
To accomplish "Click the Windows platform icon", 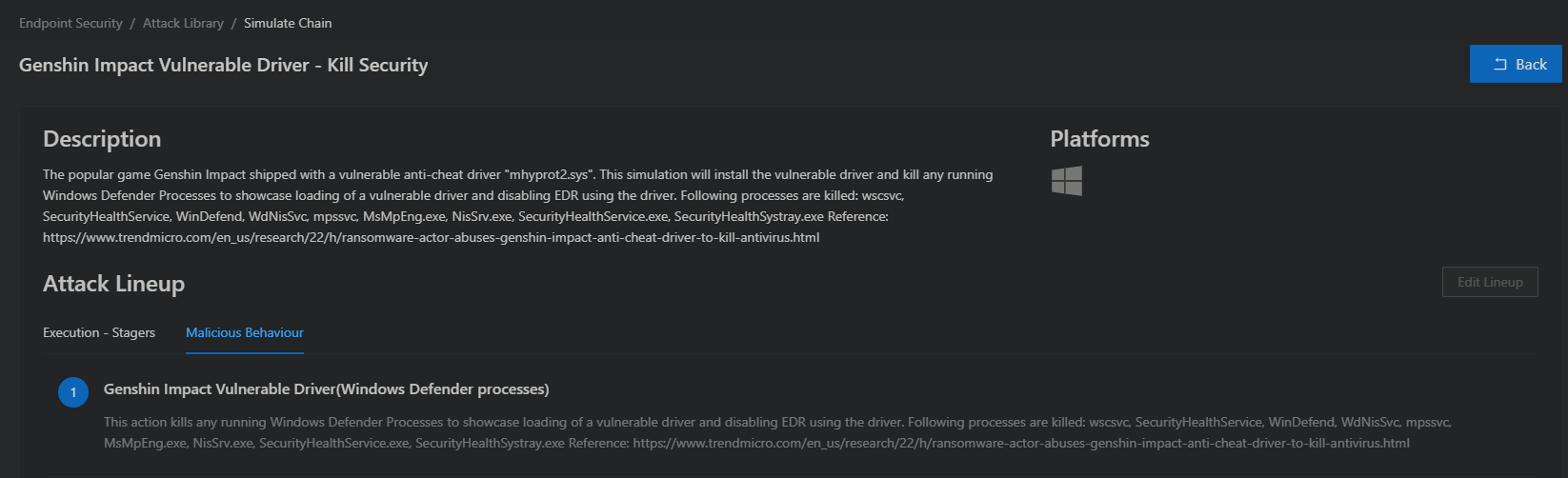I will point(1066,180).
